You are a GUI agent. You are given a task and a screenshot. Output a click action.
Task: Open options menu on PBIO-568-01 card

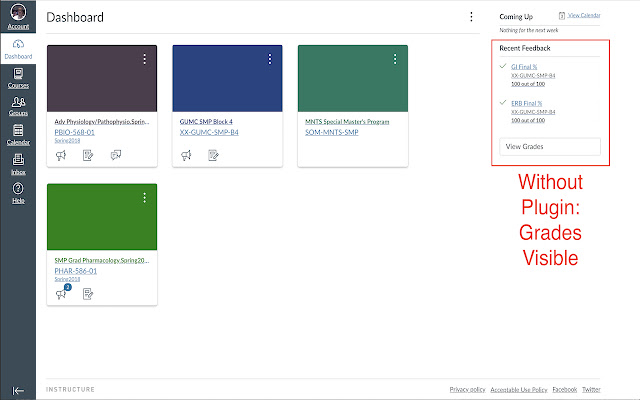click(x=144, y=59)
